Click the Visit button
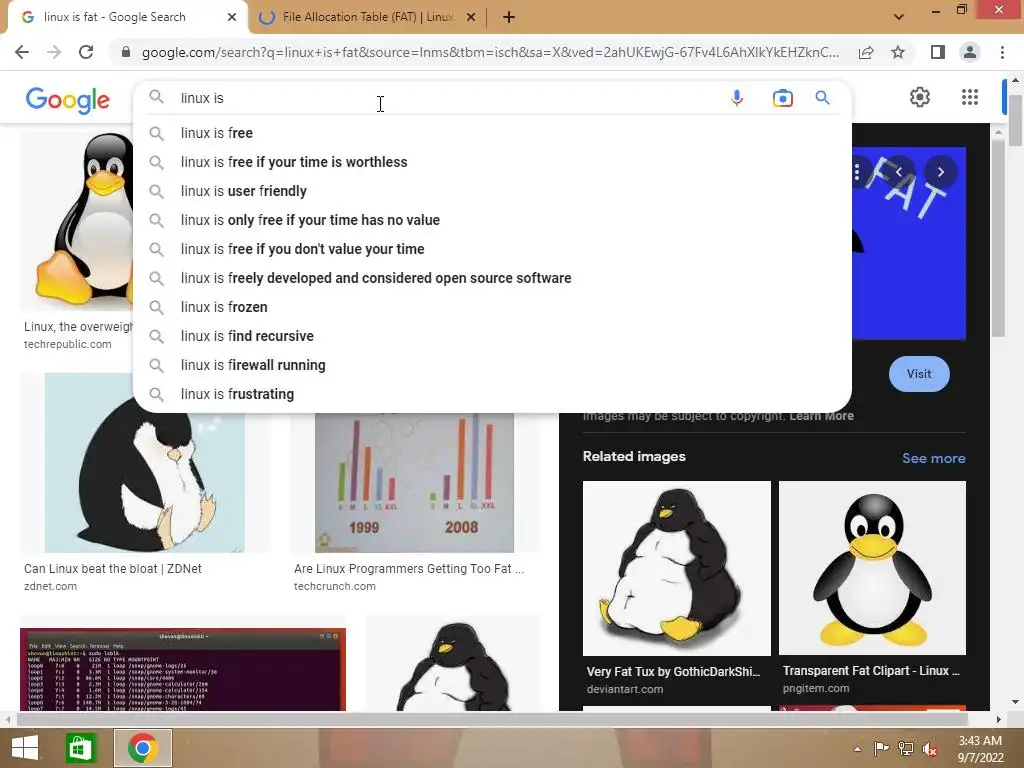This screenshot has width=1024, height=768. (x=919, y=374)
